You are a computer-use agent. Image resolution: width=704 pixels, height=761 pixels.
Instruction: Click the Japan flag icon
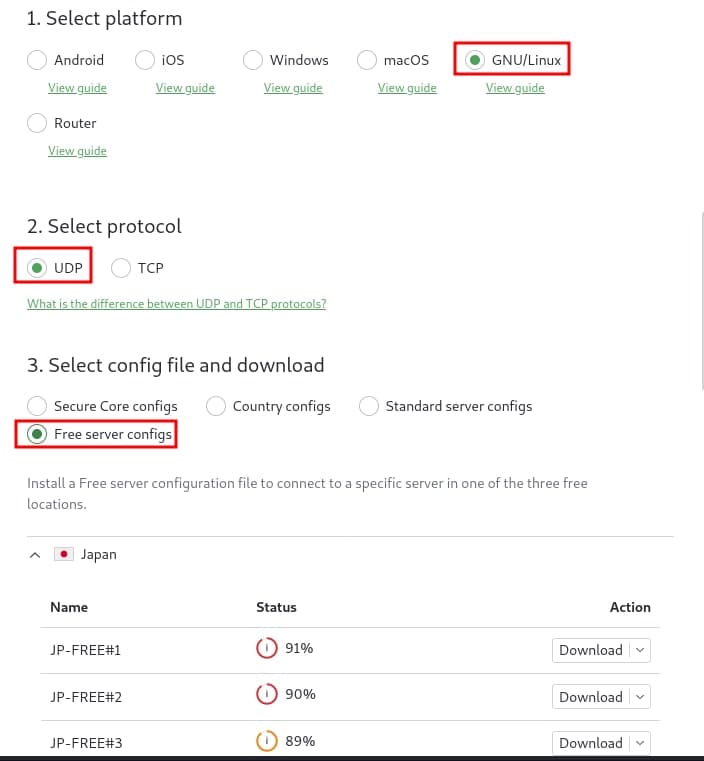click(x=65, y=554)
